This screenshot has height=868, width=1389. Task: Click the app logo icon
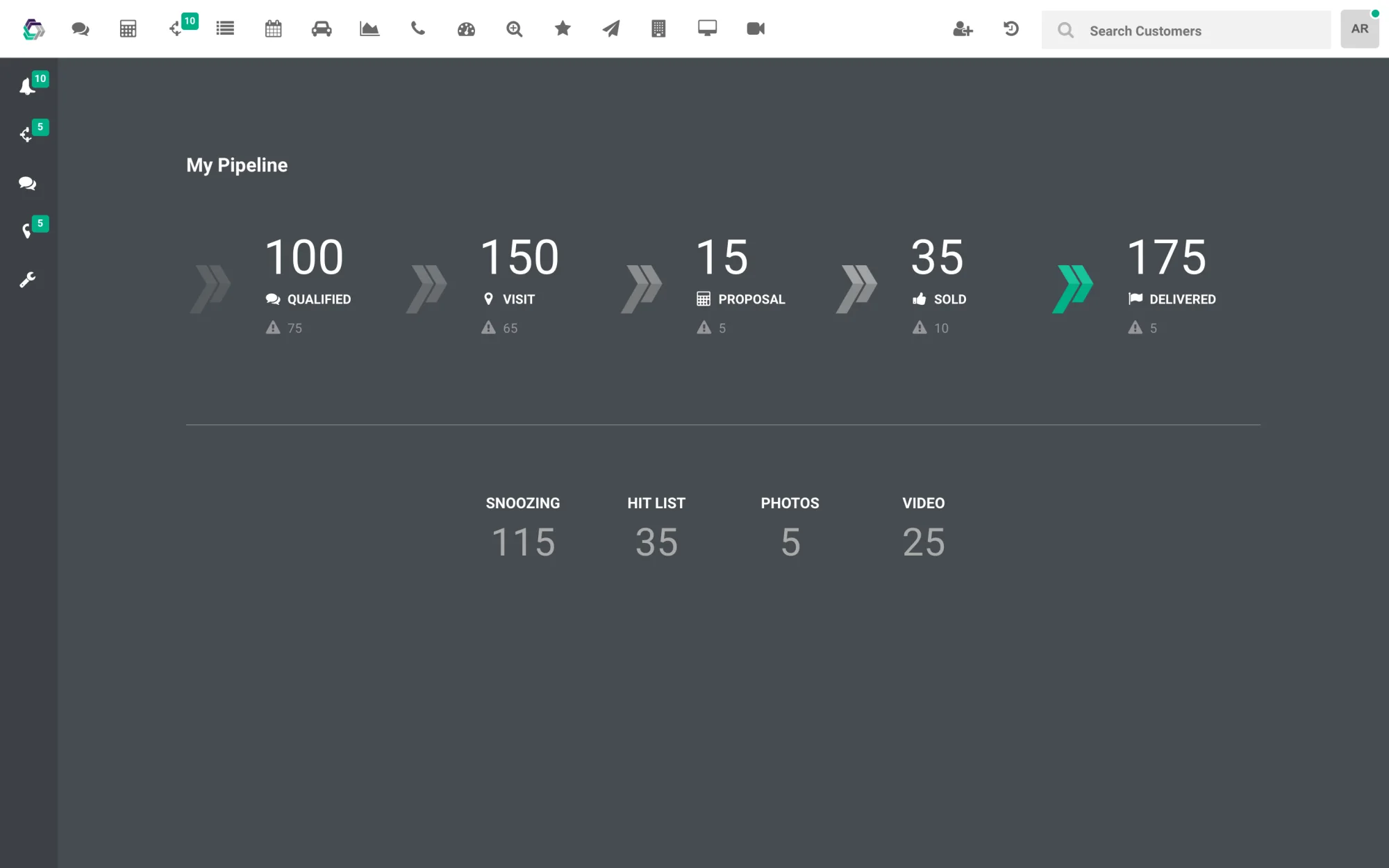tap(33, 29)
